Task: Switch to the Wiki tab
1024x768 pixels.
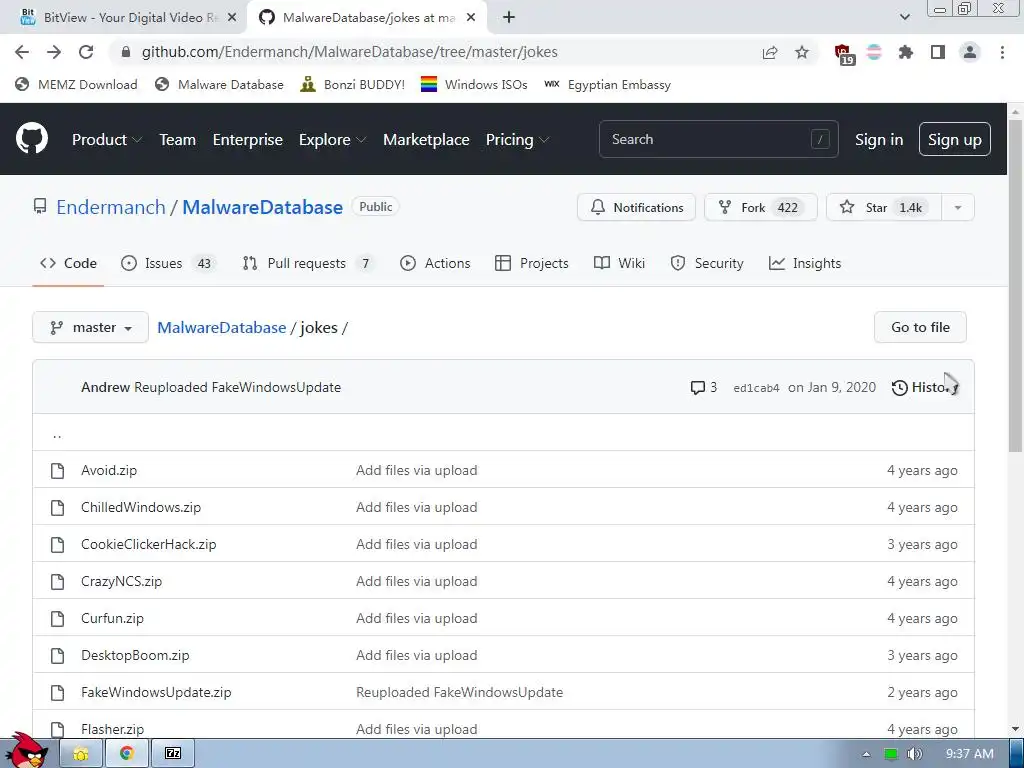Action: click(619, 263)
